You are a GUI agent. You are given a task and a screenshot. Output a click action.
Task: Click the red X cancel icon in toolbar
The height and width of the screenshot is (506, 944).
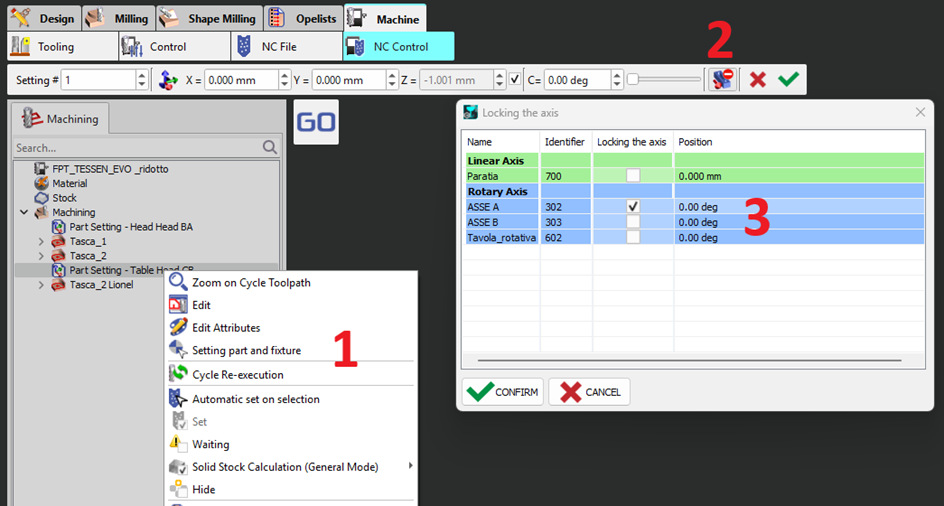758,79
